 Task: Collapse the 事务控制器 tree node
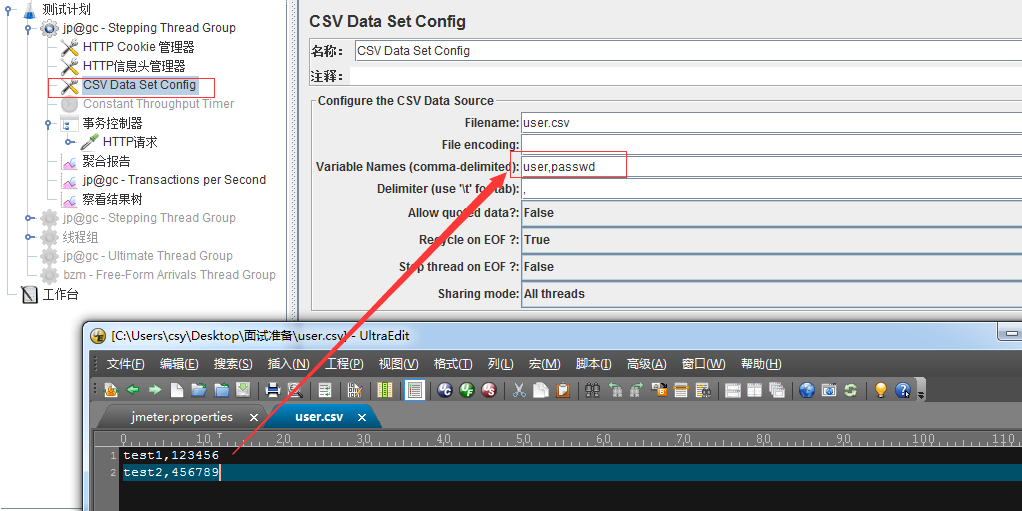pyautogui.click(x=47, y=123)
